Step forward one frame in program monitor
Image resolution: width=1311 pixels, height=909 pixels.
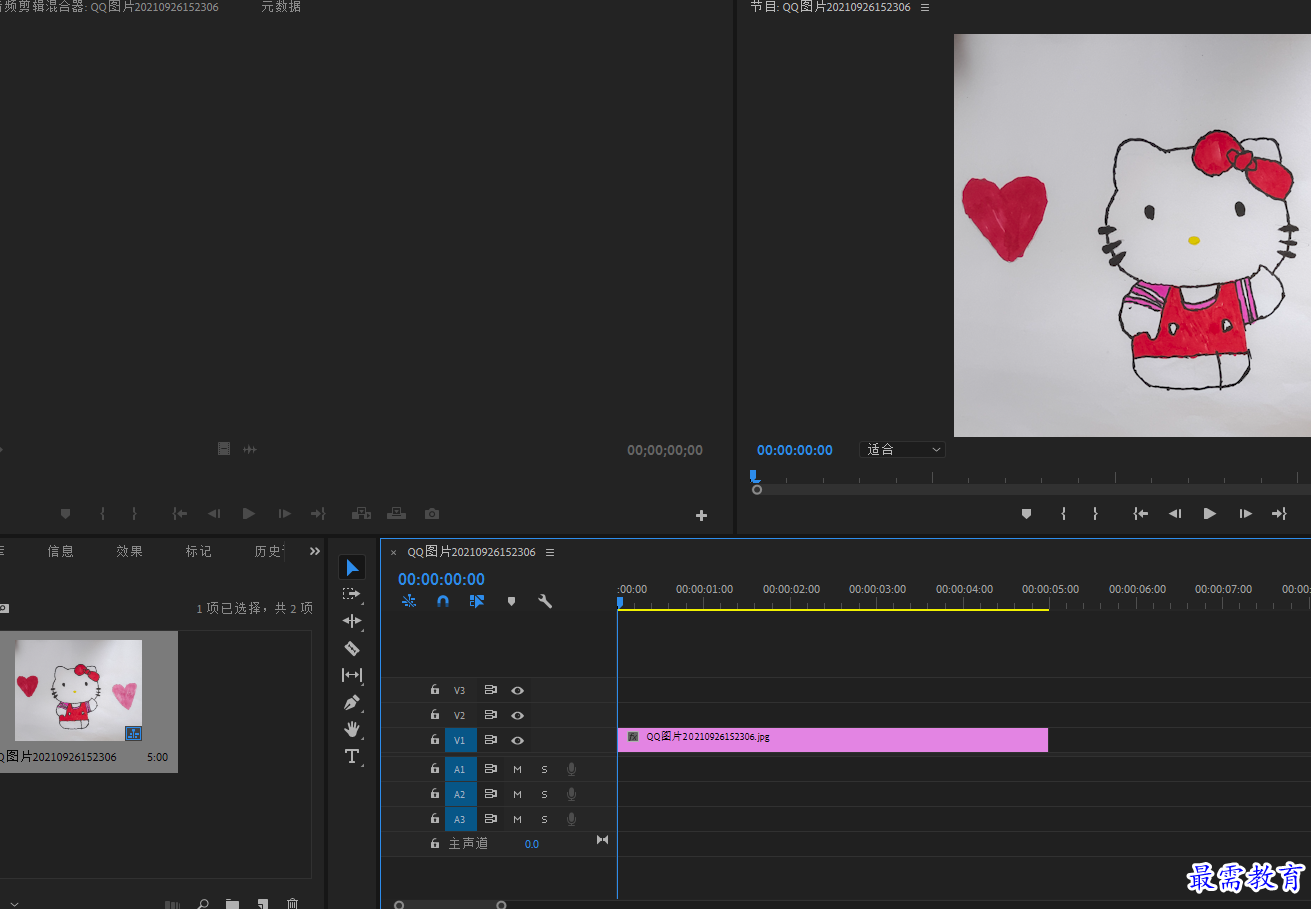point(1245,514)
